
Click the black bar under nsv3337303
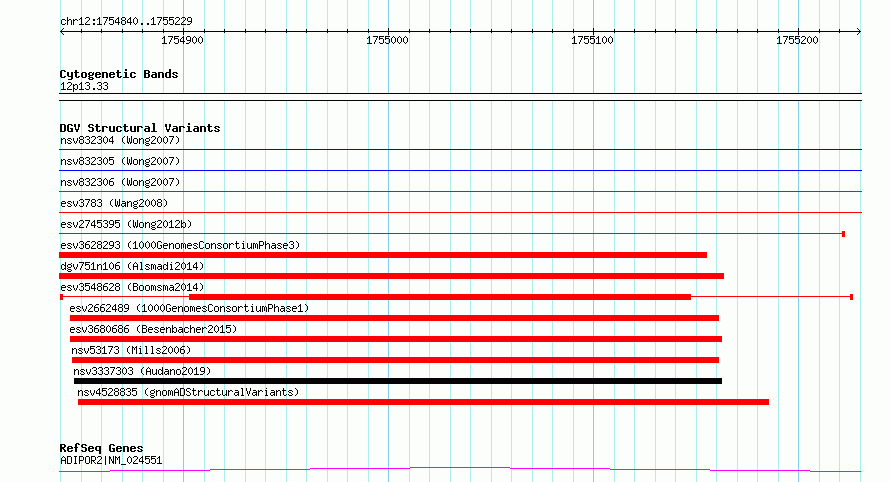[x=398, y=381]
